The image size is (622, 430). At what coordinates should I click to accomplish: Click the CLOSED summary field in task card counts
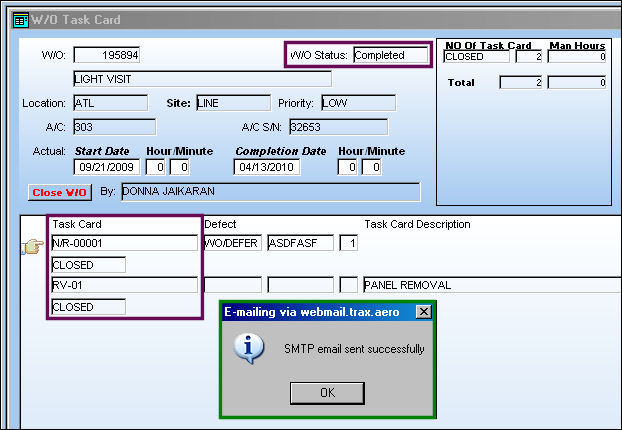coord(476,57)
